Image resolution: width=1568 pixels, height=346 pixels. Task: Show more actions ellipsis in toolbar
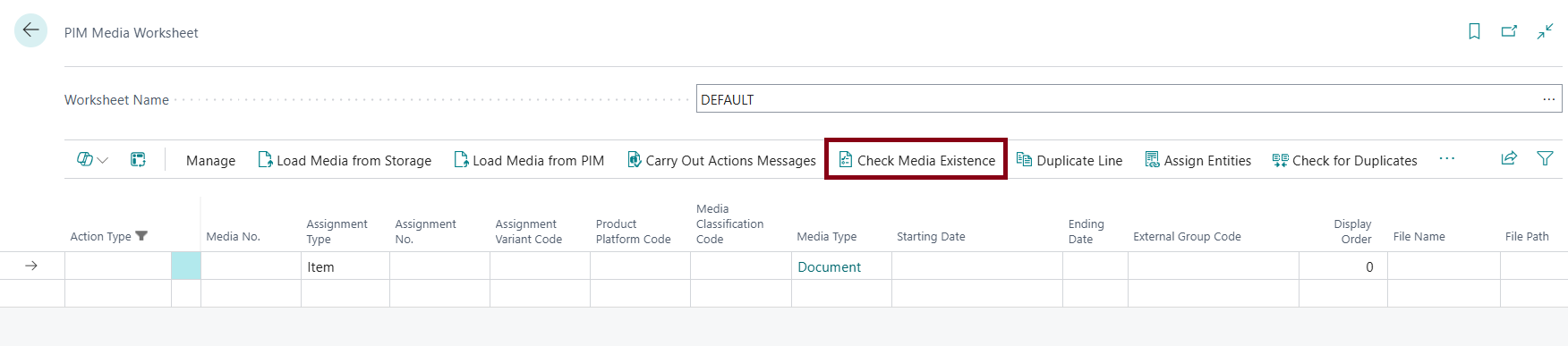[x=1446, y=159]
